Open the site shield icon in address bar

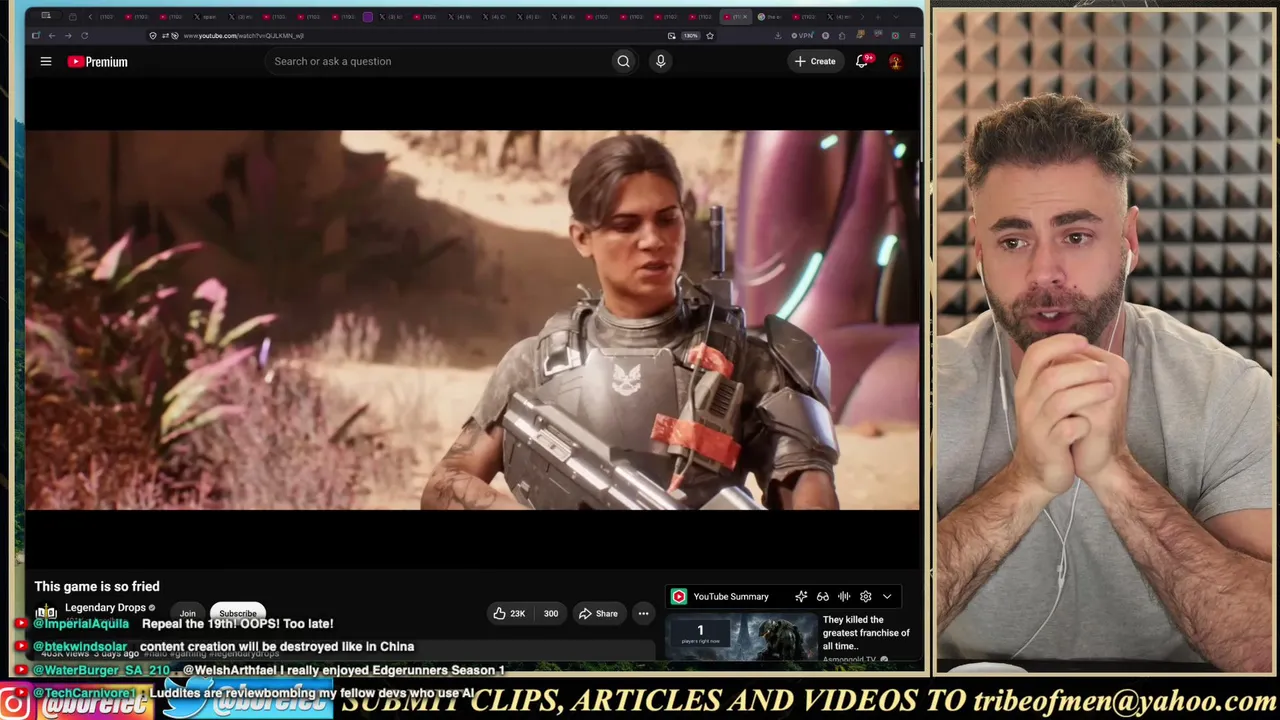pyautogui.click(x=153, y=36)
